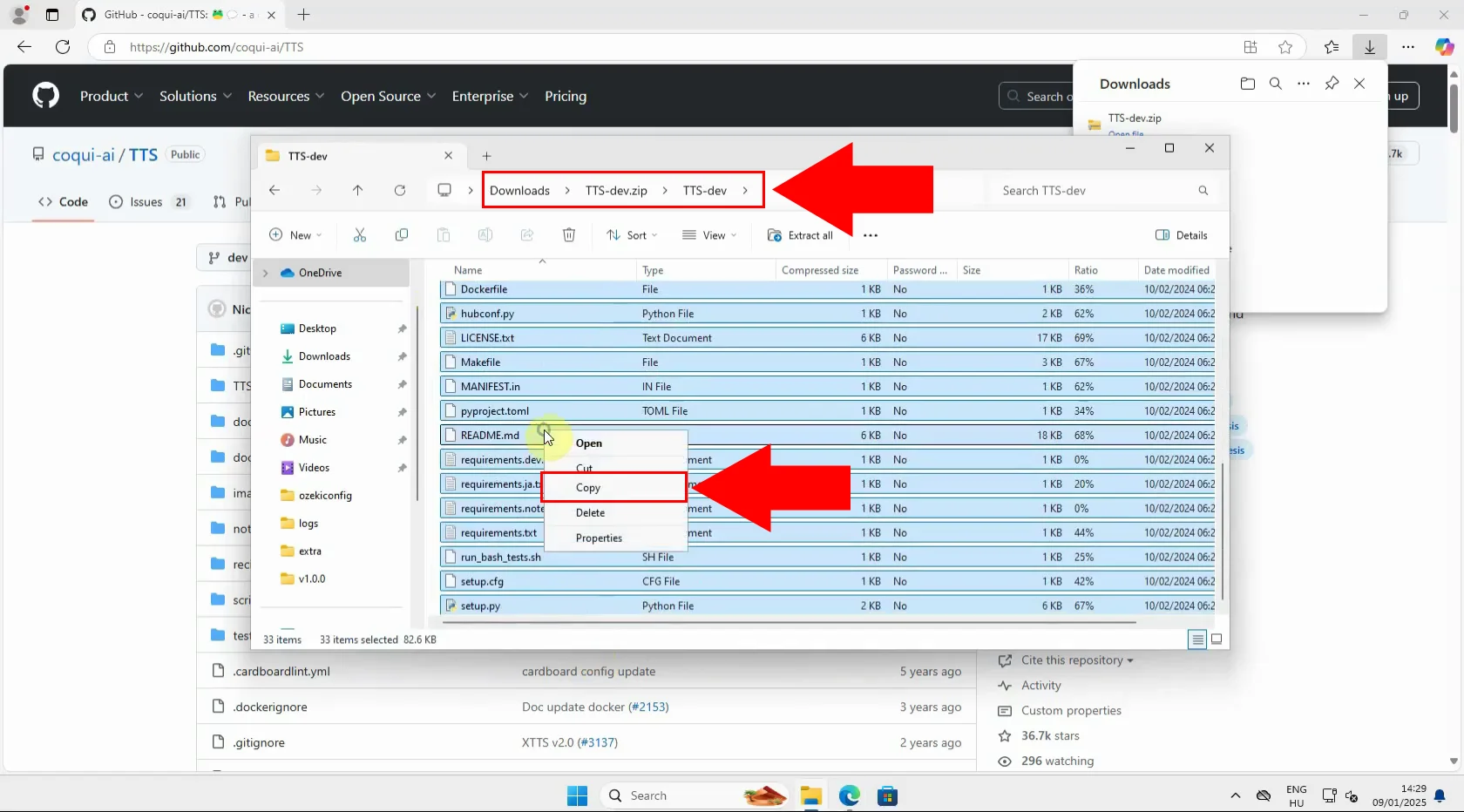
Task: Click the Rename icon in Explorer toolbar
Action: click(485, 235)
